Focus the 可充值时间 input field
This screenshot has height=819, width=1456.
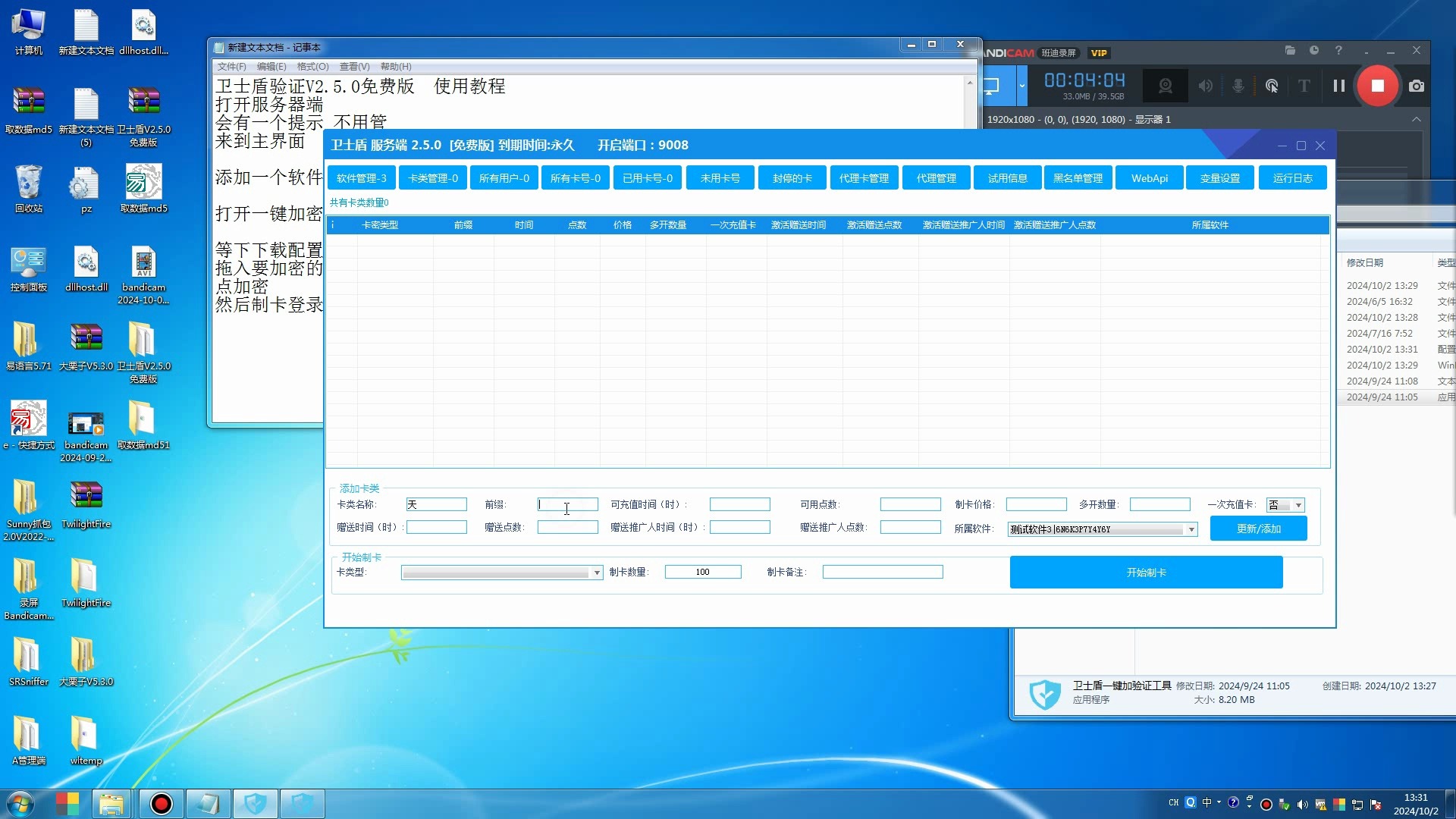point(740,504)
